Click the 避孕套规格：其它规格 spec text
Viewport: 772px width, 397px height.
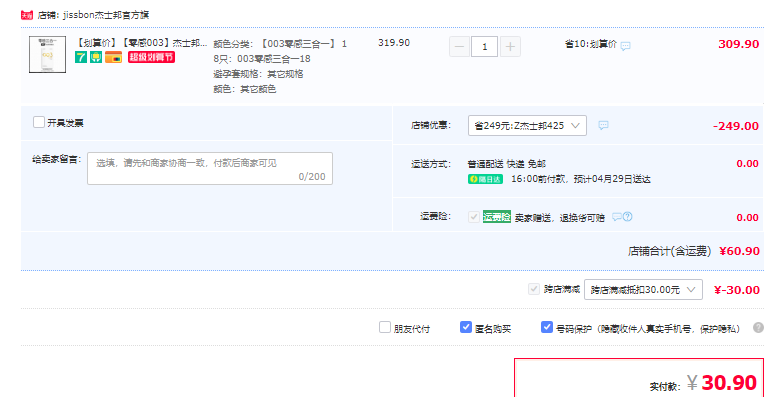(x=258, y=74)
